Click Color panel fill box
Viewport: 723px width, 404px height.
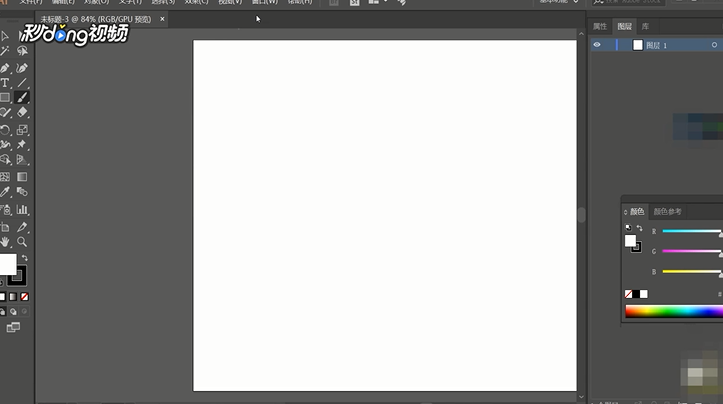pos(630,240)
